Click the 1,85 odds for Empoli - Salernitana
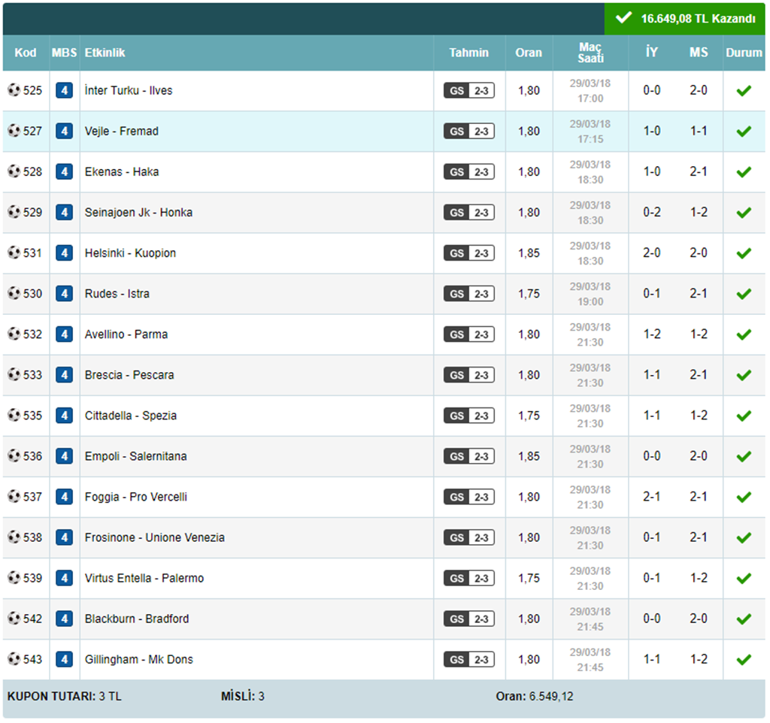This screenshot has height=723, width=770. (528, 457)
